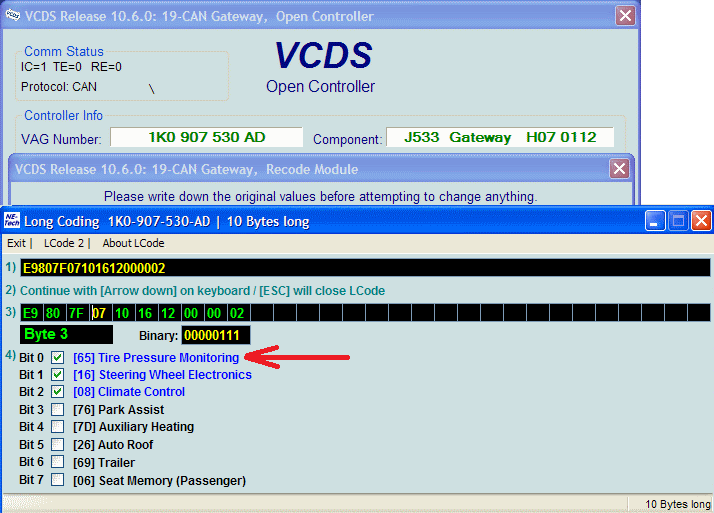Select byte 07 in byte row

(100, 313)
